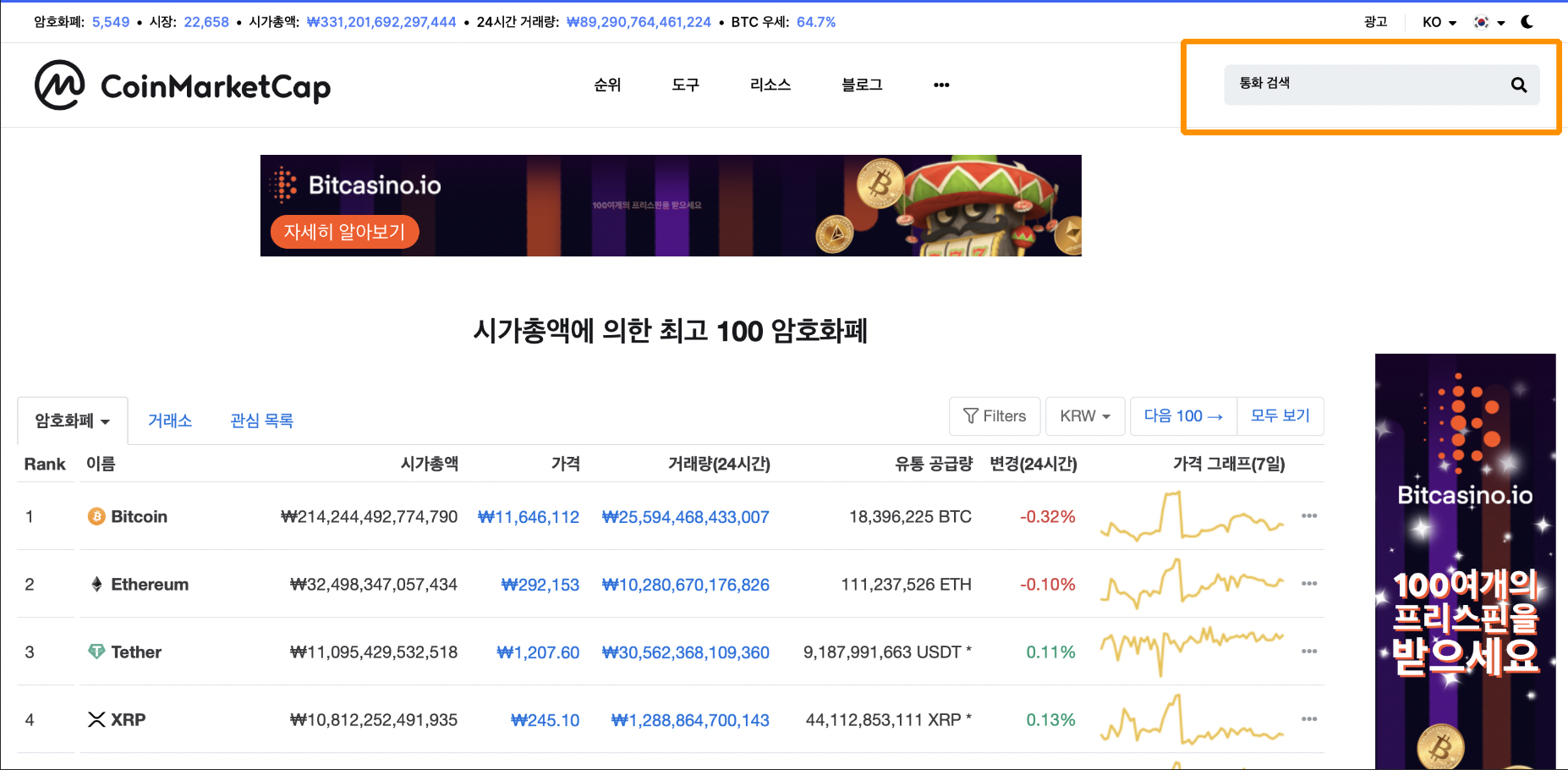The height and width of the screenshot is (770, 1568).
Task: Open the XRP name link
Action: coord(129,719)
